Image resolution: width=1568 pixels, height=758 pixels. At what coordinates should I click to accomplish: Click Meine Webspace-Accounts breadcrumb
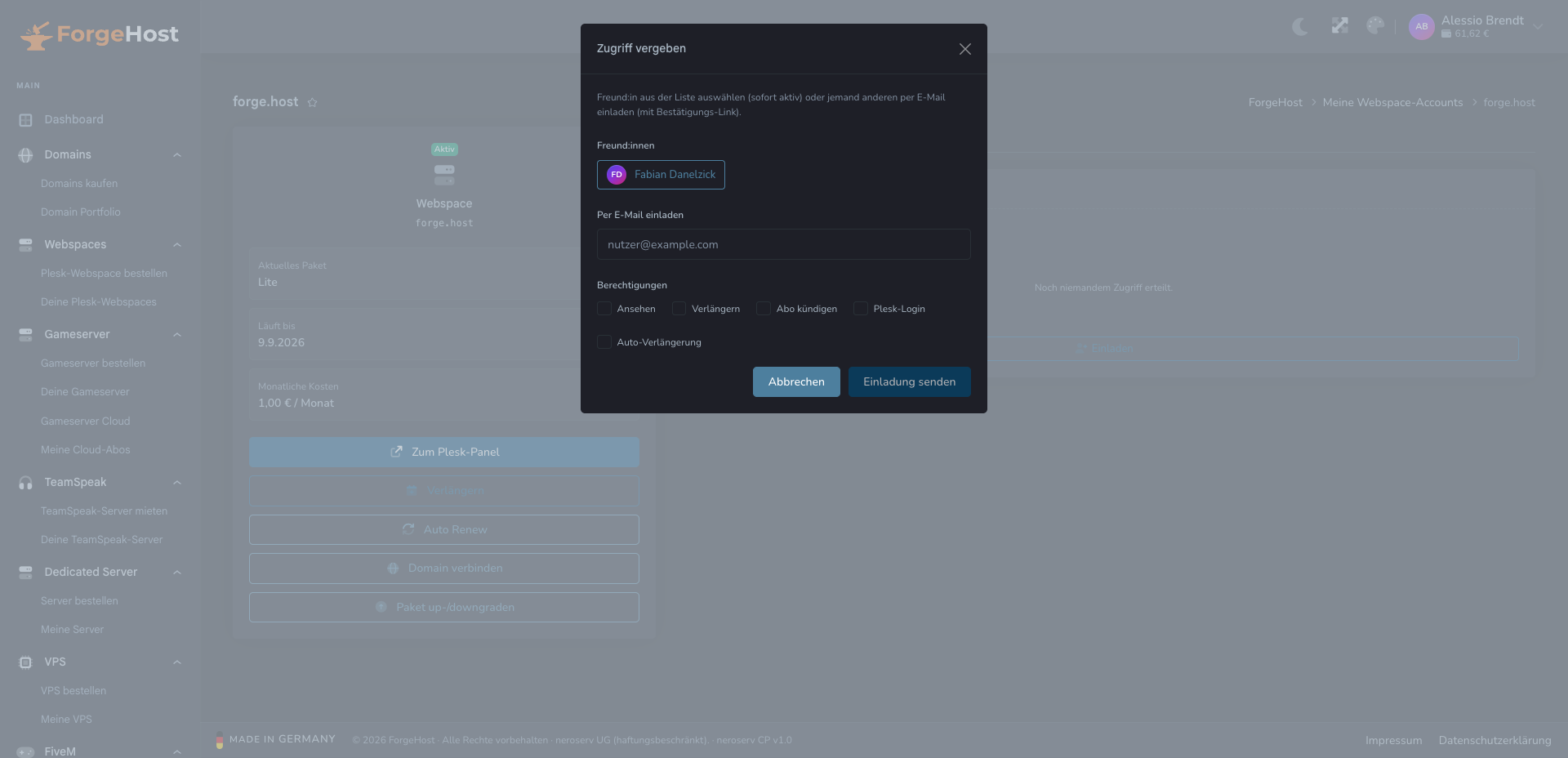click(1392, 103)
